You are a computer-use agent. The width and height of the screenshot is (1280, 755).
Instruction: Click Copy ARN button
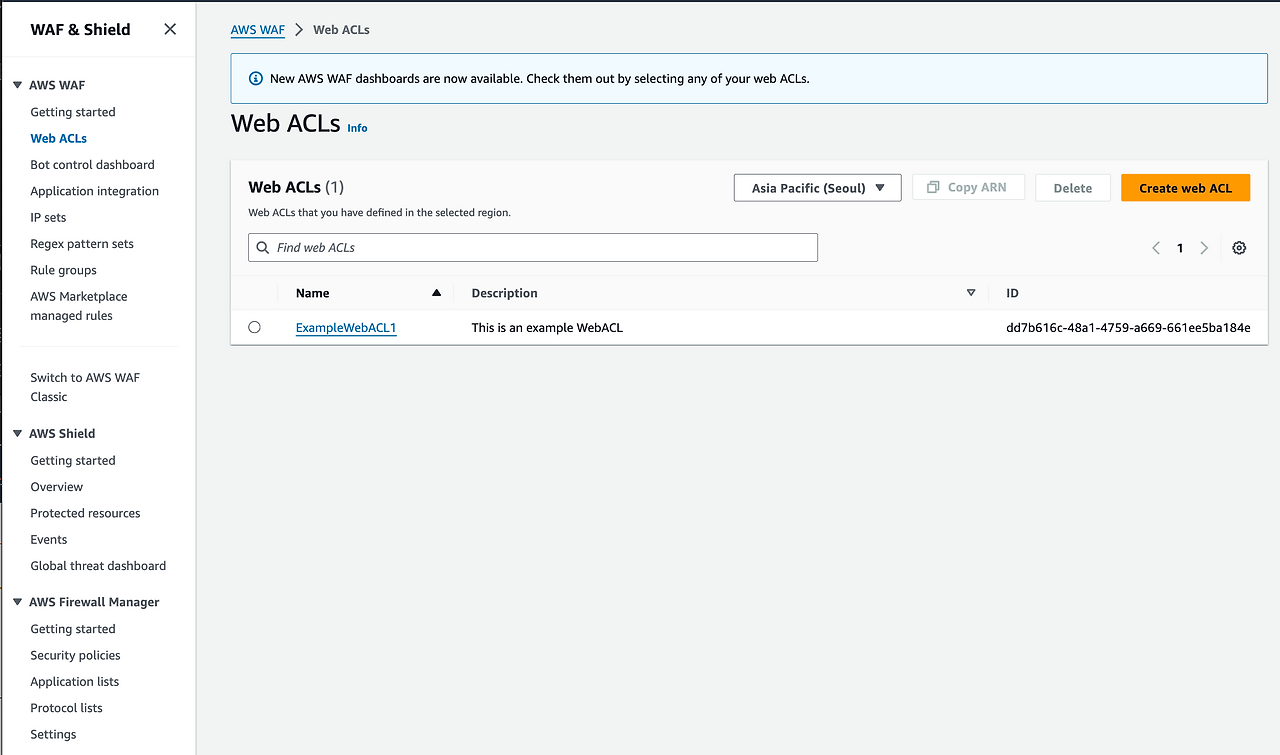pyautogui.click(x=968, y=187)
